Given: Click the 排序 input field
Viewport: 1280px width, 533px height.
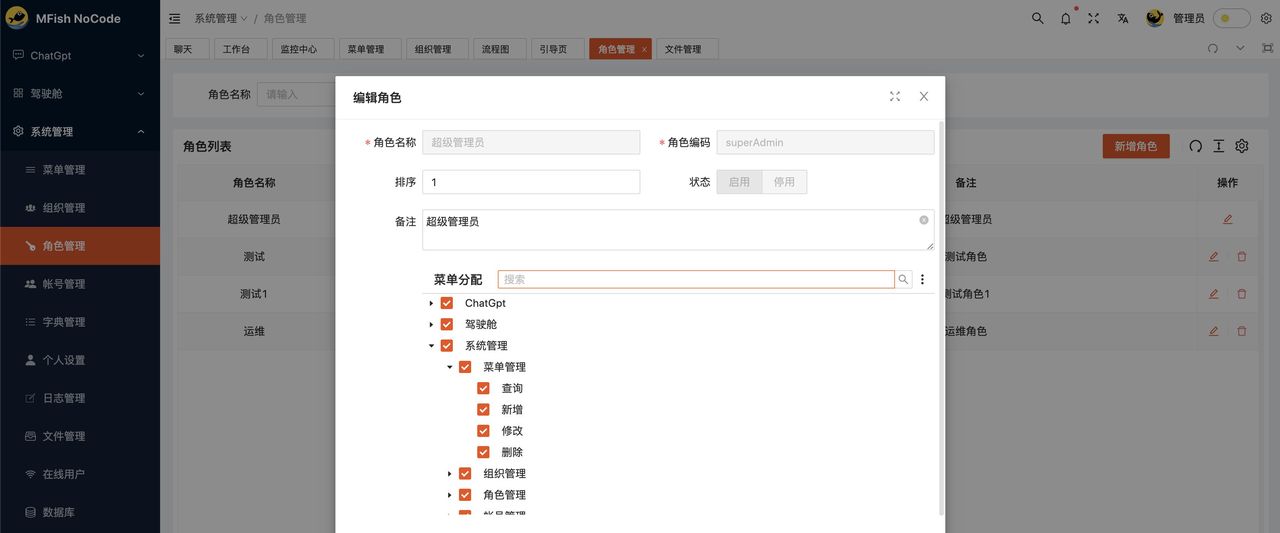Looking at the screenshot, I should (x=531, y=182).
